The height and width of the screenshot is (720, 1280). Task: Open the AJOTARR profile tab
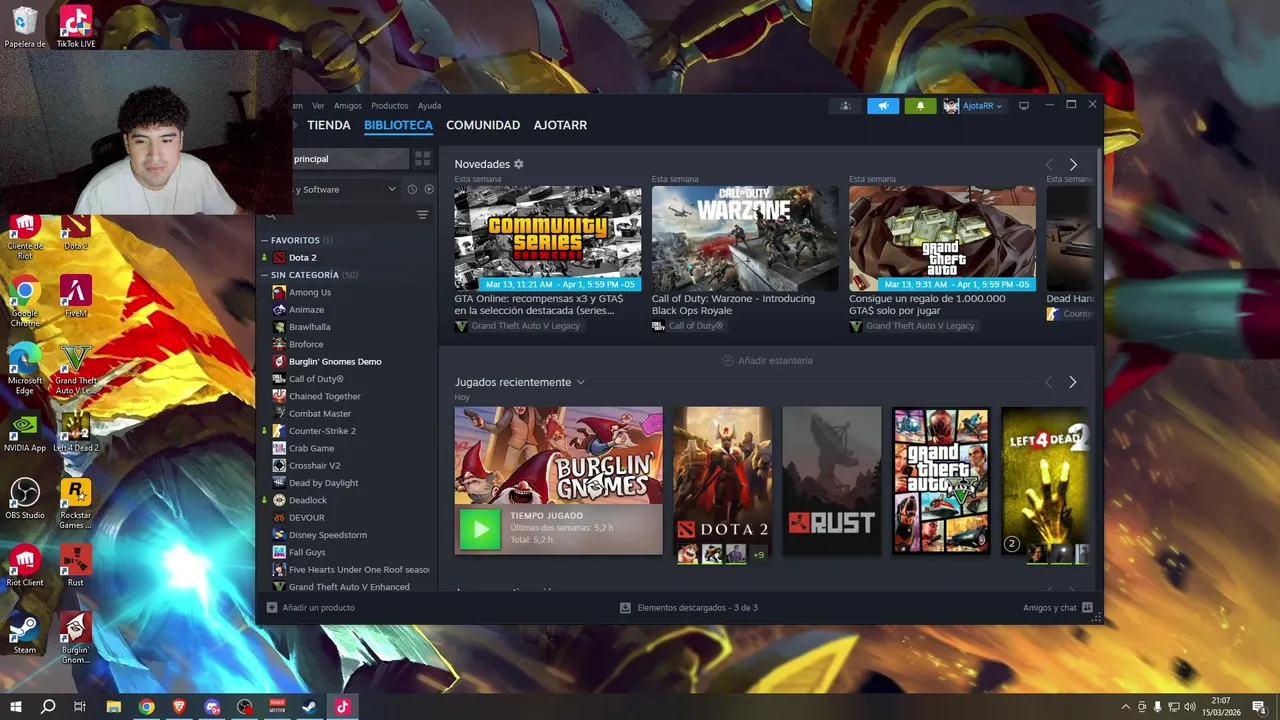tap(560, 125)
